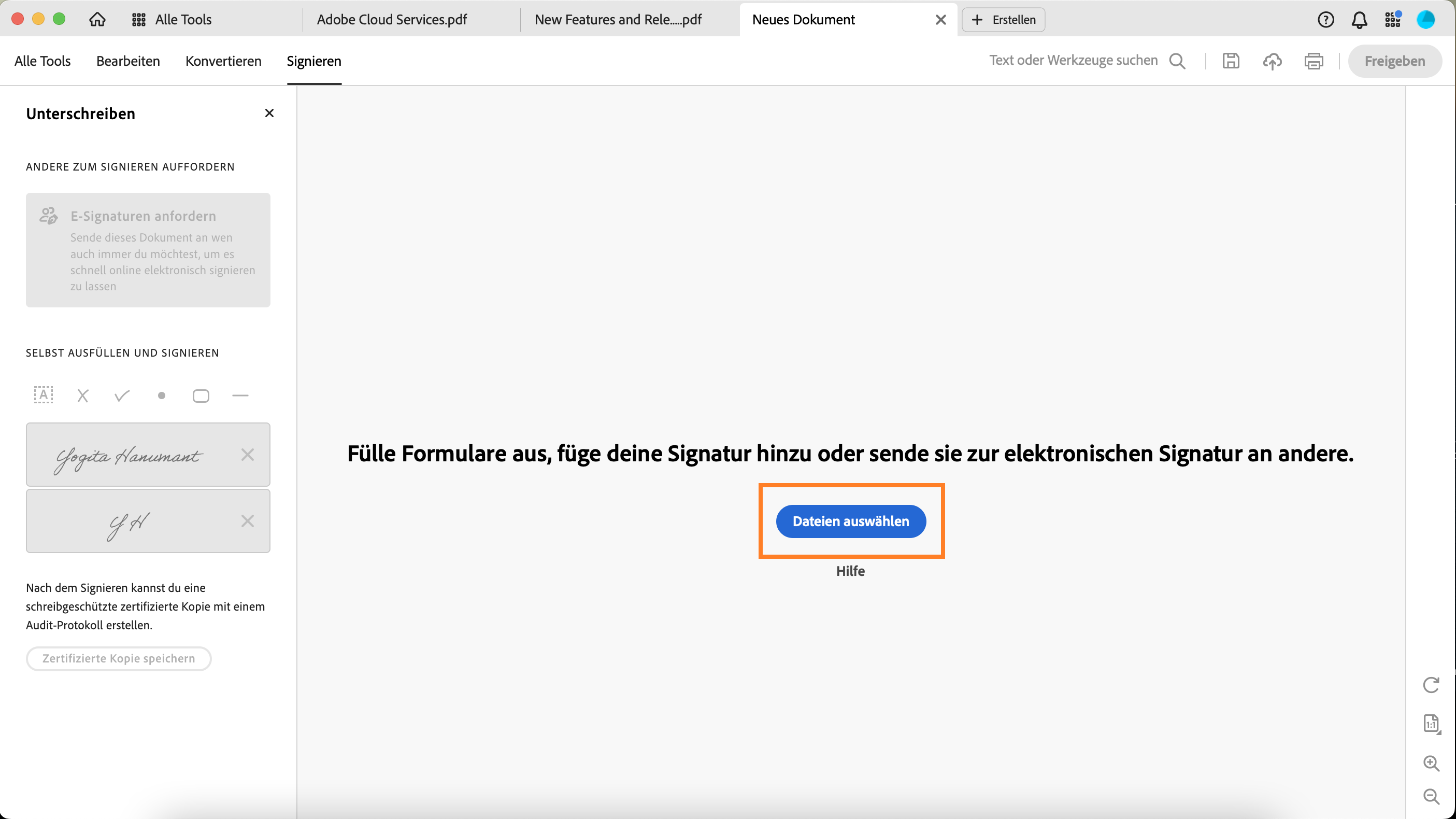This screenshot has height=819, width=1456.
Task: Click the save floppy disk icon
Action: (x=1231, y=61)
